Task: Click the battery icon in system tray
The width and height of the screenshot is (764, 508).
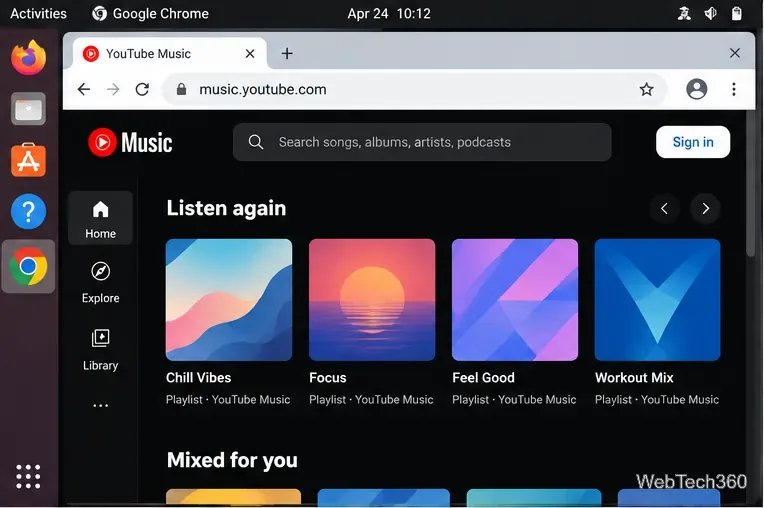Action: click(x=737, y=13)
